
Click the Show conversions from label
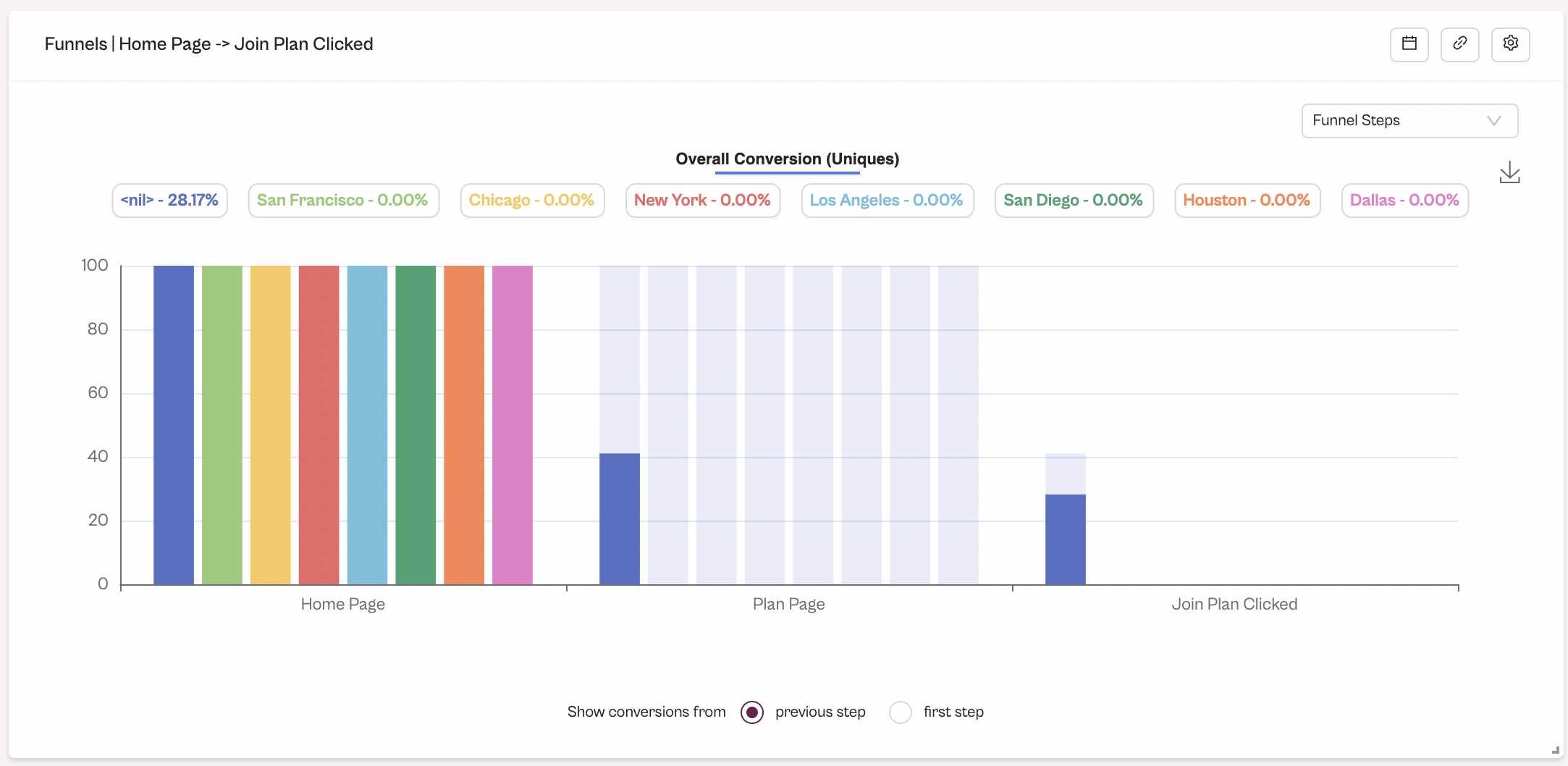[646, 712]
